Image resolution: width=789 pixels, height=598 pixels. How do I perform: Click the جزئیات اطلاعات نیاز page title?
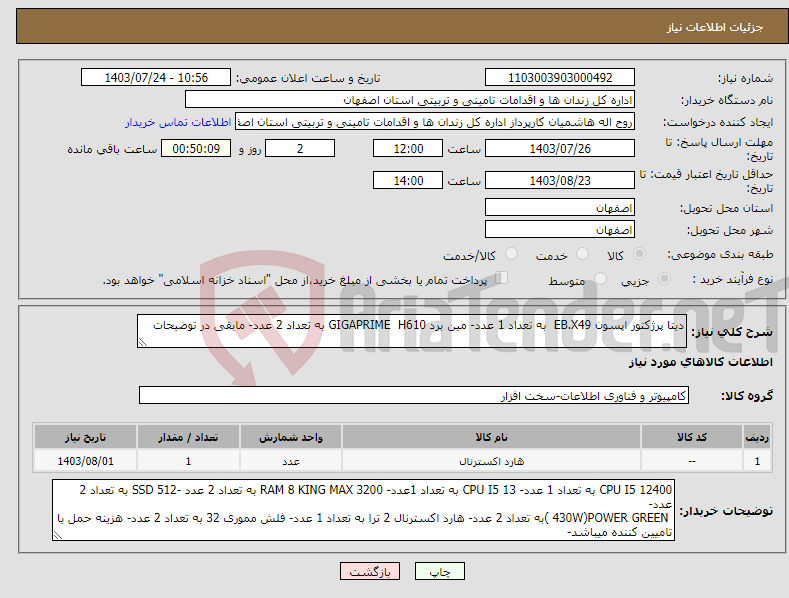(715, 27)
